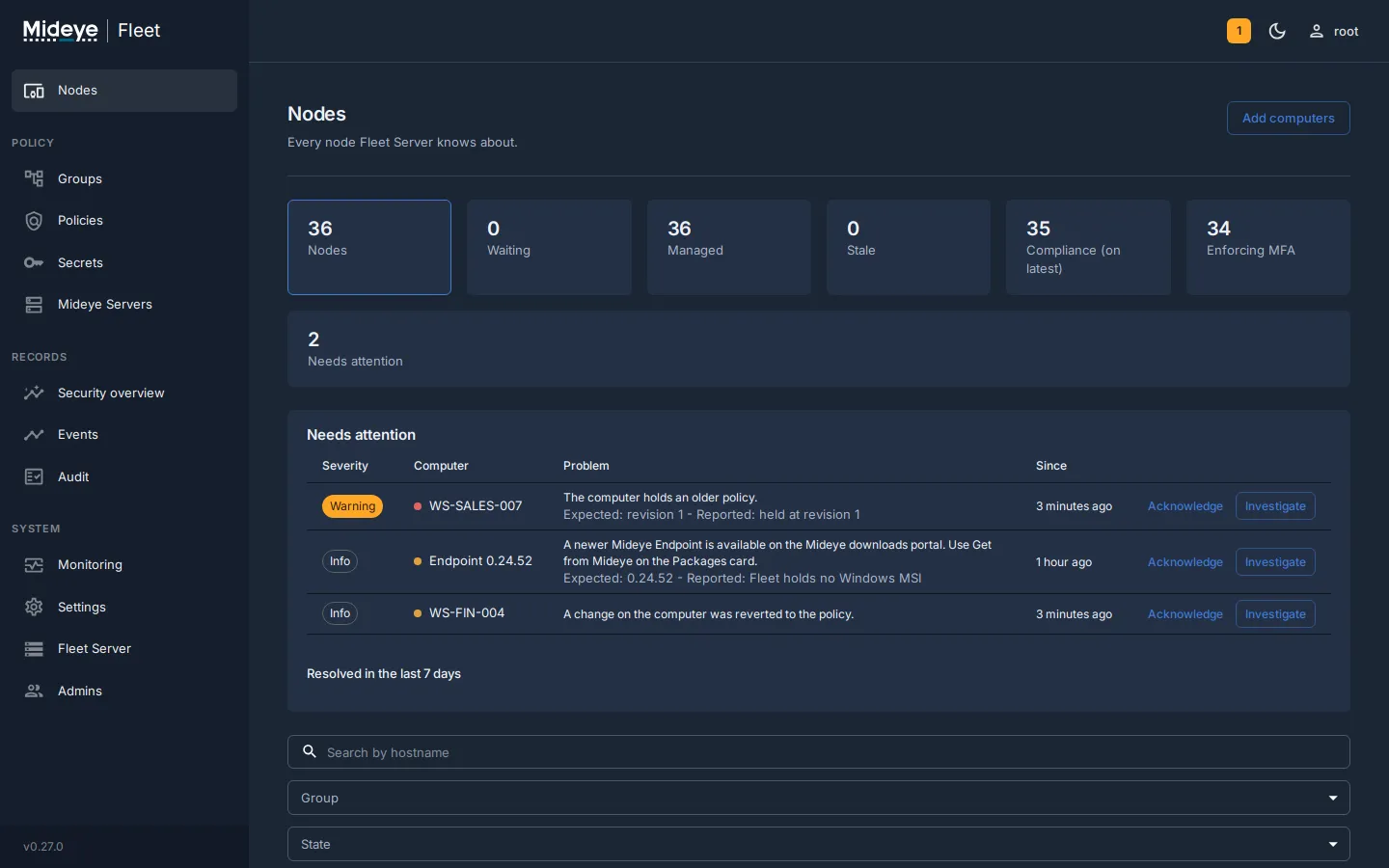Click the Security overview chart icon
This screenshot has height=868, width=1389.
(x=34, y=393)
